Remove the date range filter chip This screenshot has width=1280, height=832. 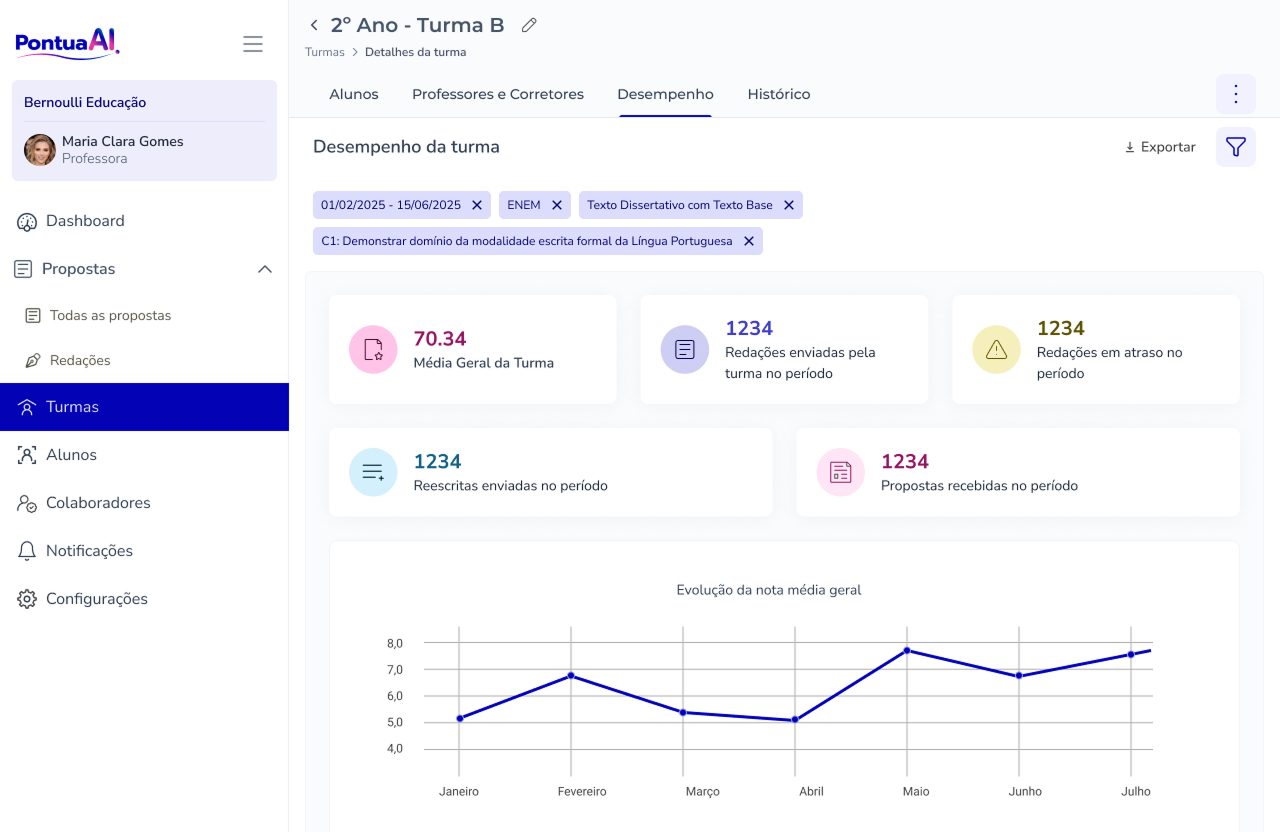(477, 205)
